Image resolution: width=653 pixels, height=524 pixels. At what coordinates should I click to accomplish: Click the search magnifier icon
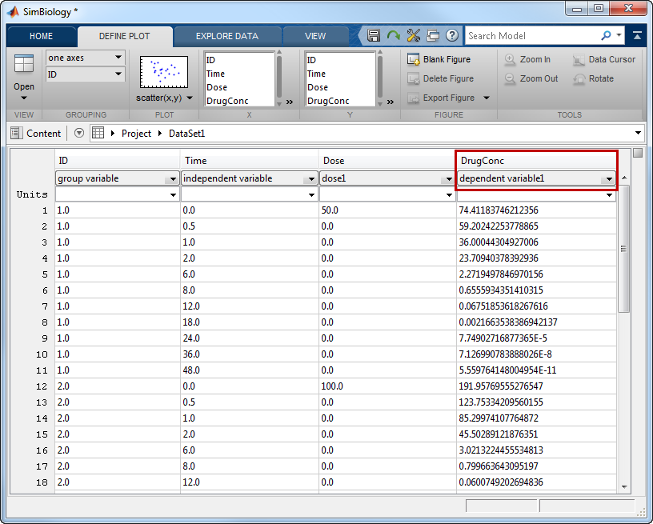(606, 35)
